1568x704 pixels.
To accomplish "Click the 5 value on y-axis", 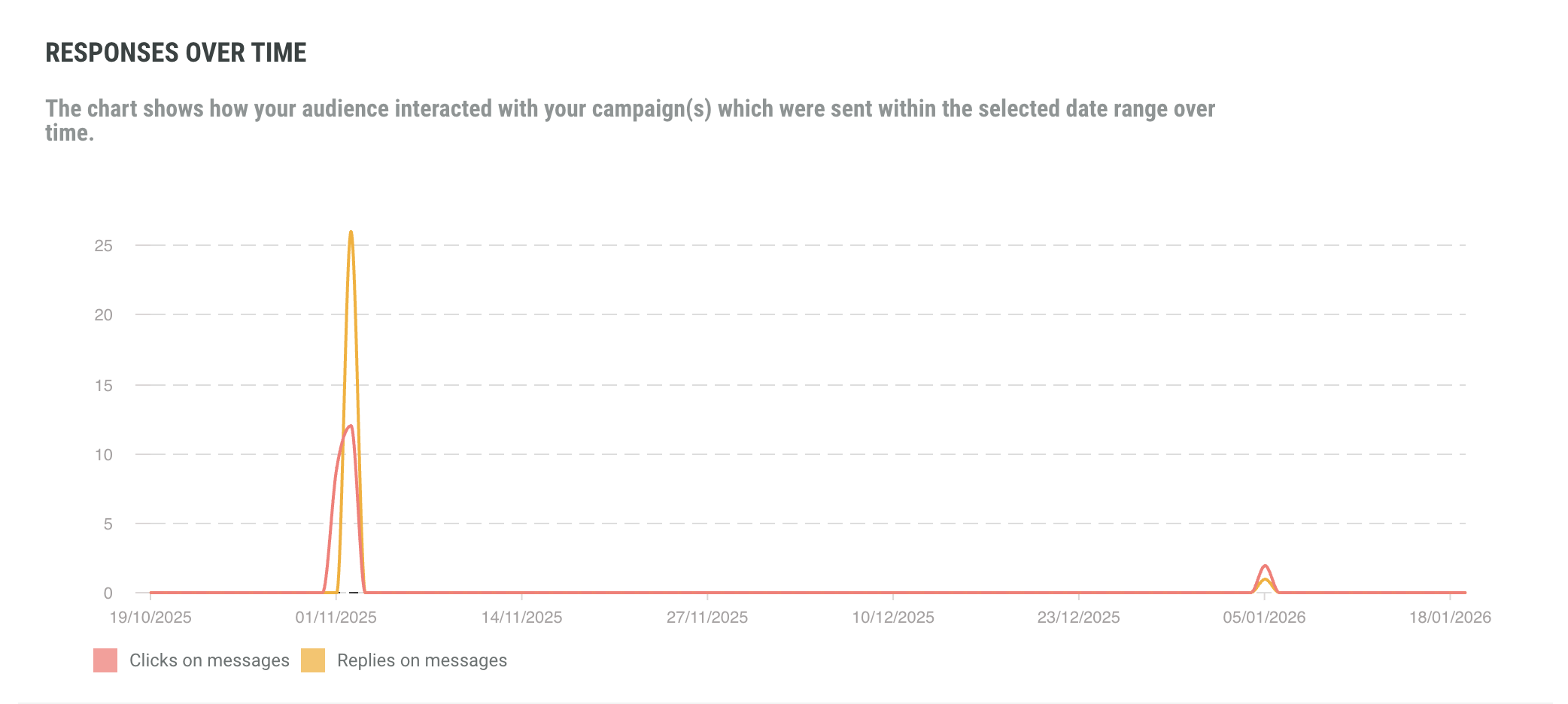I will [x=108, y=524].
